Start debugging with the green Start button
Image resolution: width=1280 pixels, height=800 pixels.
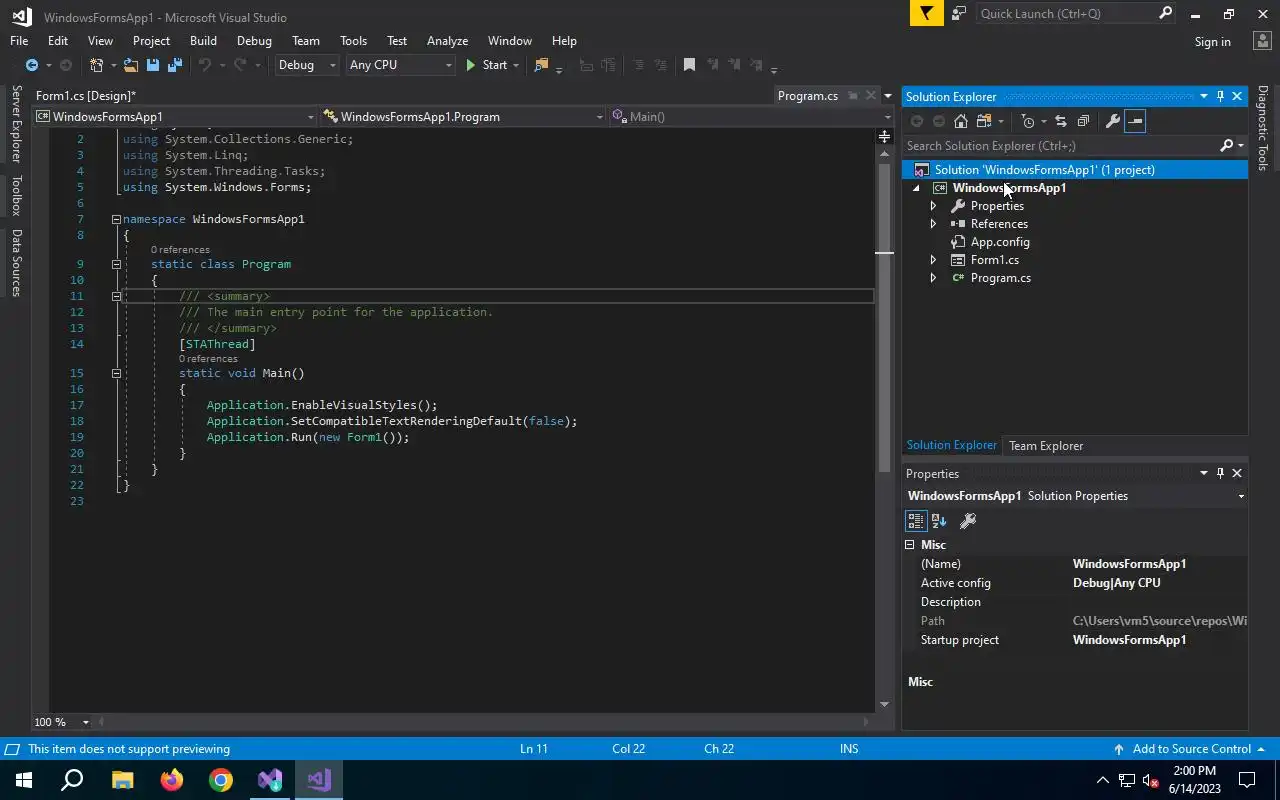pos(487,65)
